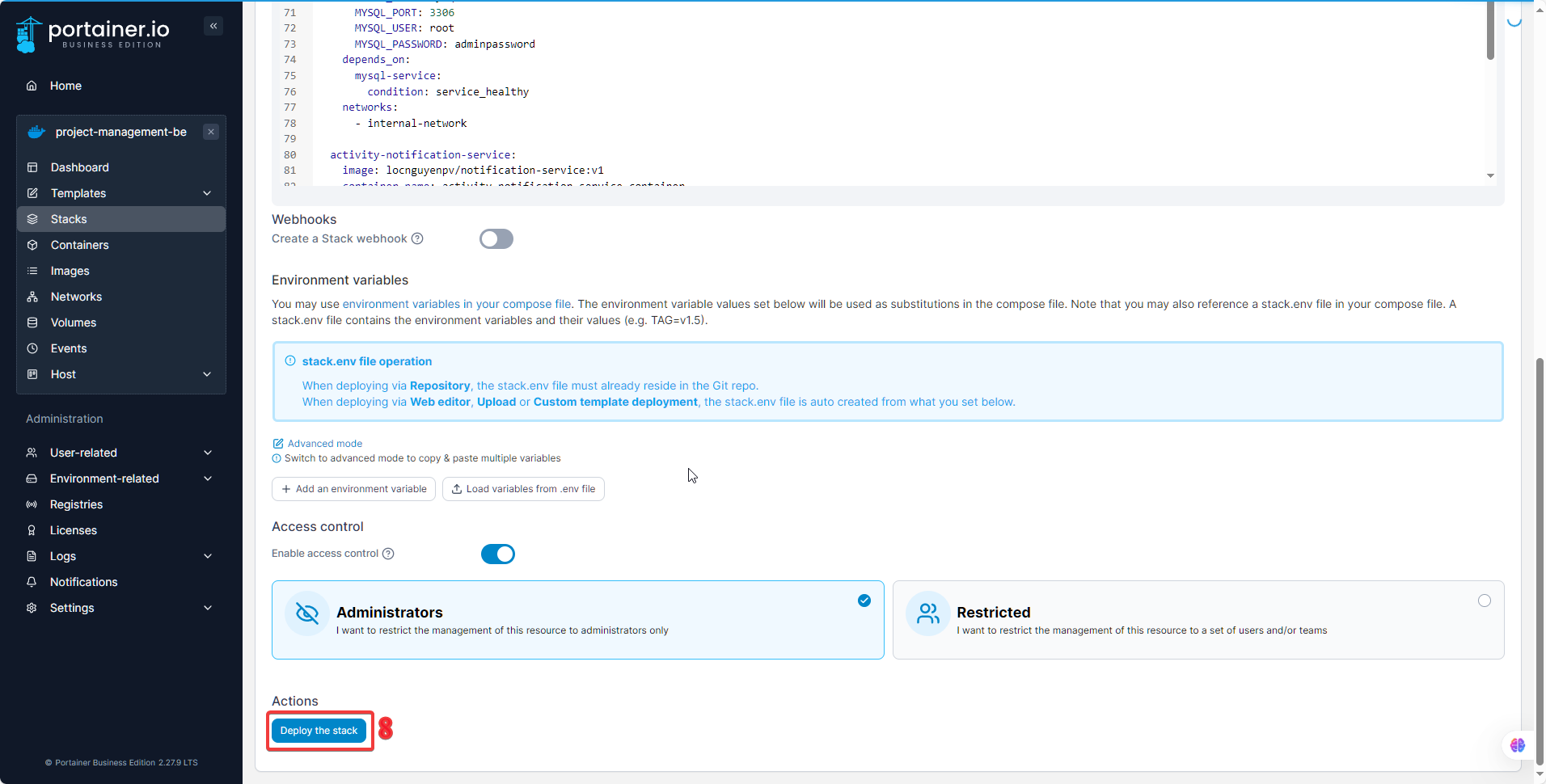
Task: Click the Host icon in sidebar
Action: pyautogui.click(x=32, y=374)
